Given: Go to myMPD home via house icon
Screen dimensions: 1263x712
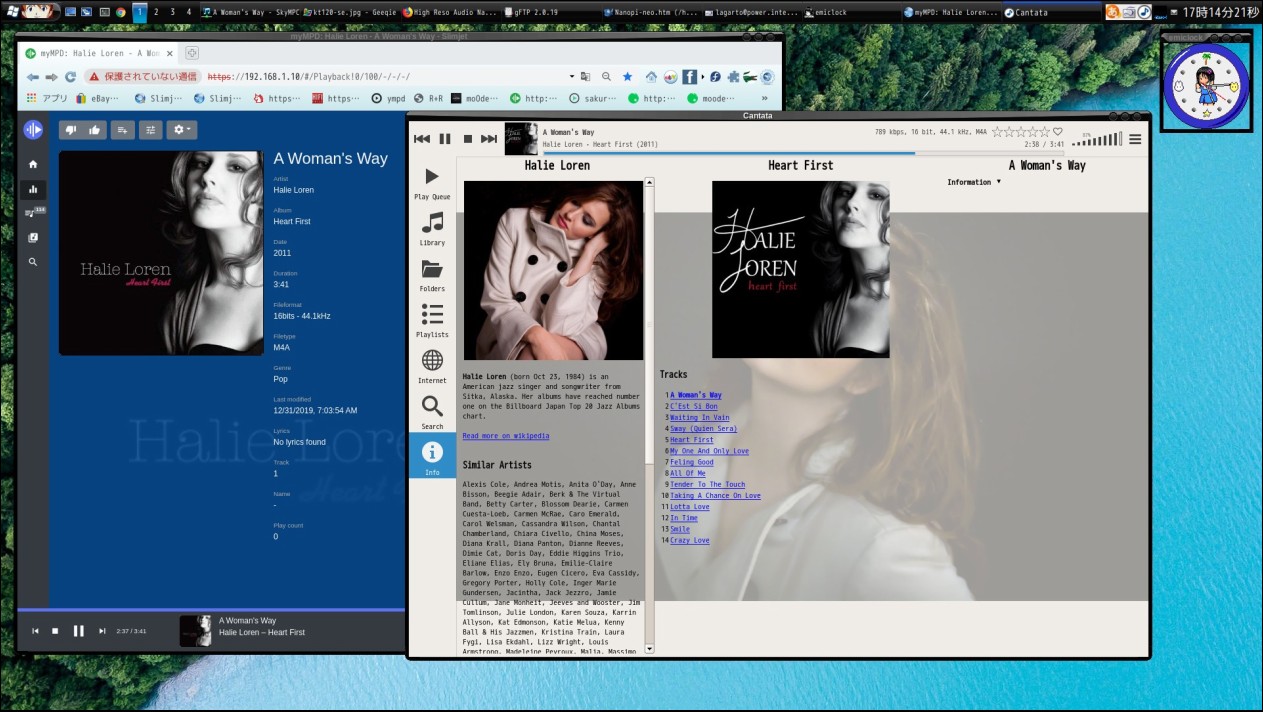Looking at the screenshot, I should click(x=33, y=164).
